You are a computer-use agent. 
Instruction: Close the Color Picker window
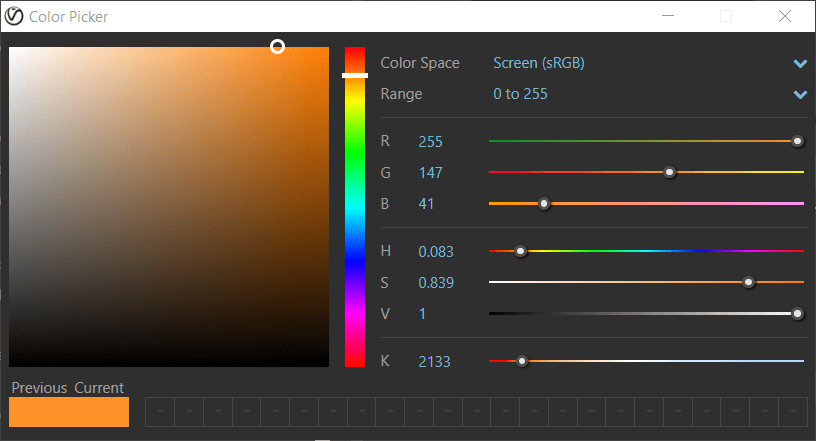[x=785, y=16]
